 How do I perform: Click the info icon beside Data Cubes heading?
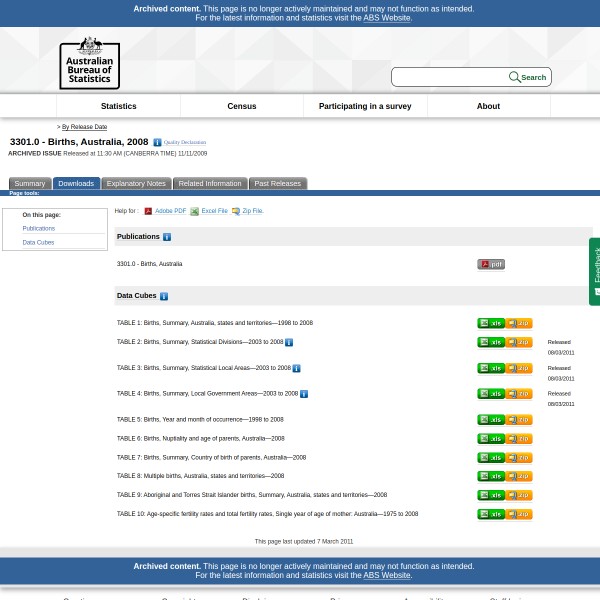164,296
